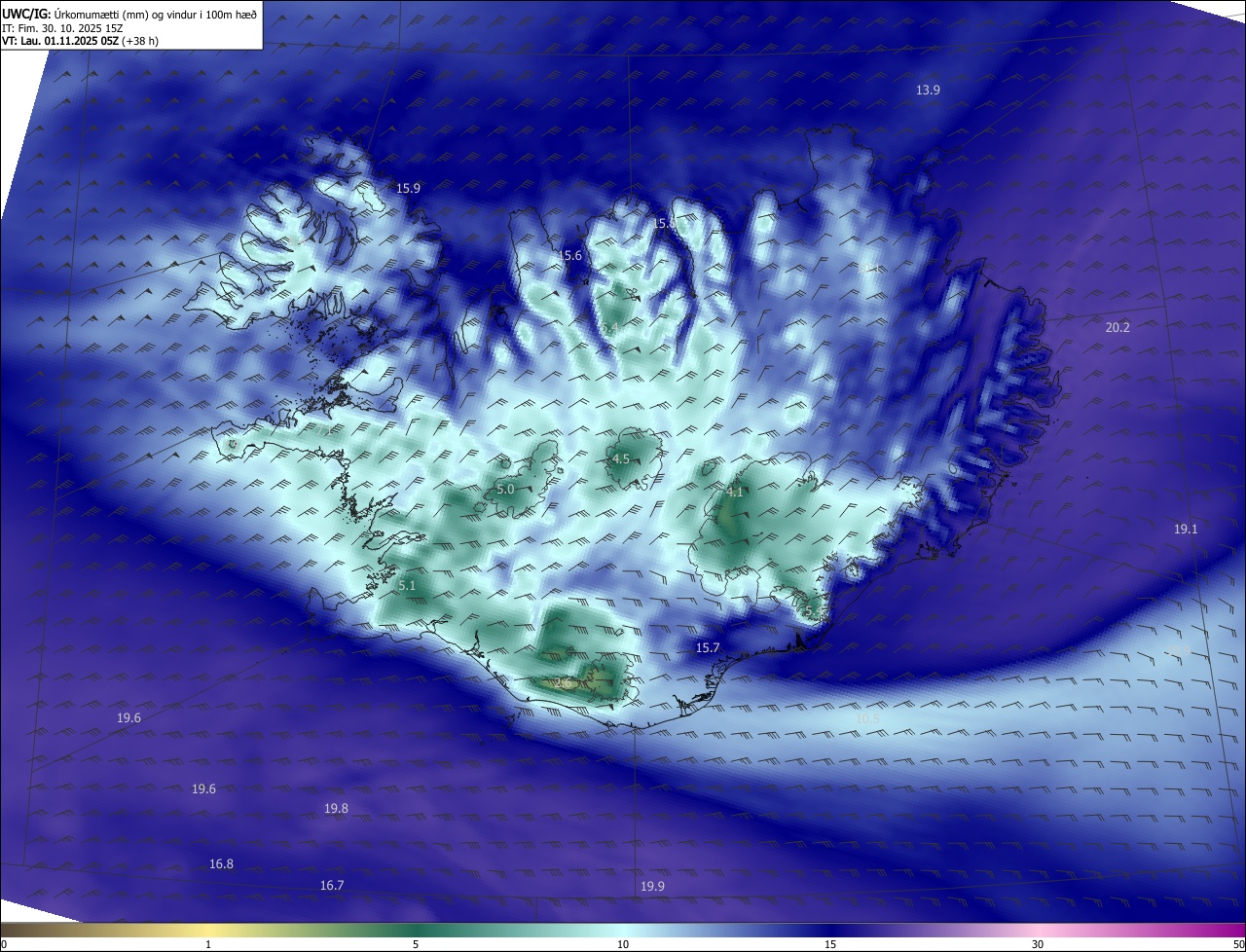Select the 4.1 value on Vatnajökull
The height and width of the screenshot is (952, 1246).
pos(735,492)
